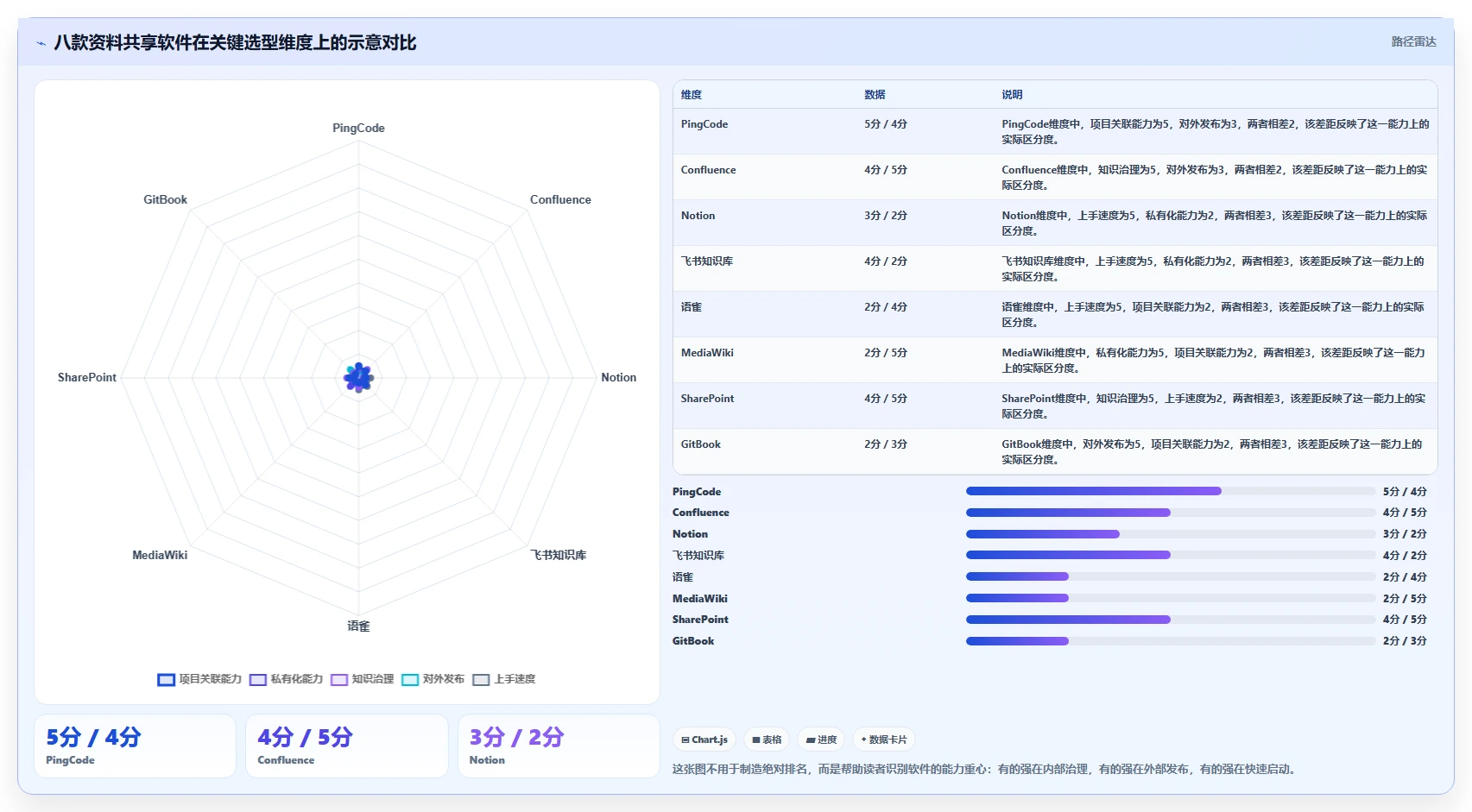Image resolution: width=1472 pixels, height=812 pixels.
Task: Click the MediaWiki description text in the table
Action: [x=1214, y=360]
